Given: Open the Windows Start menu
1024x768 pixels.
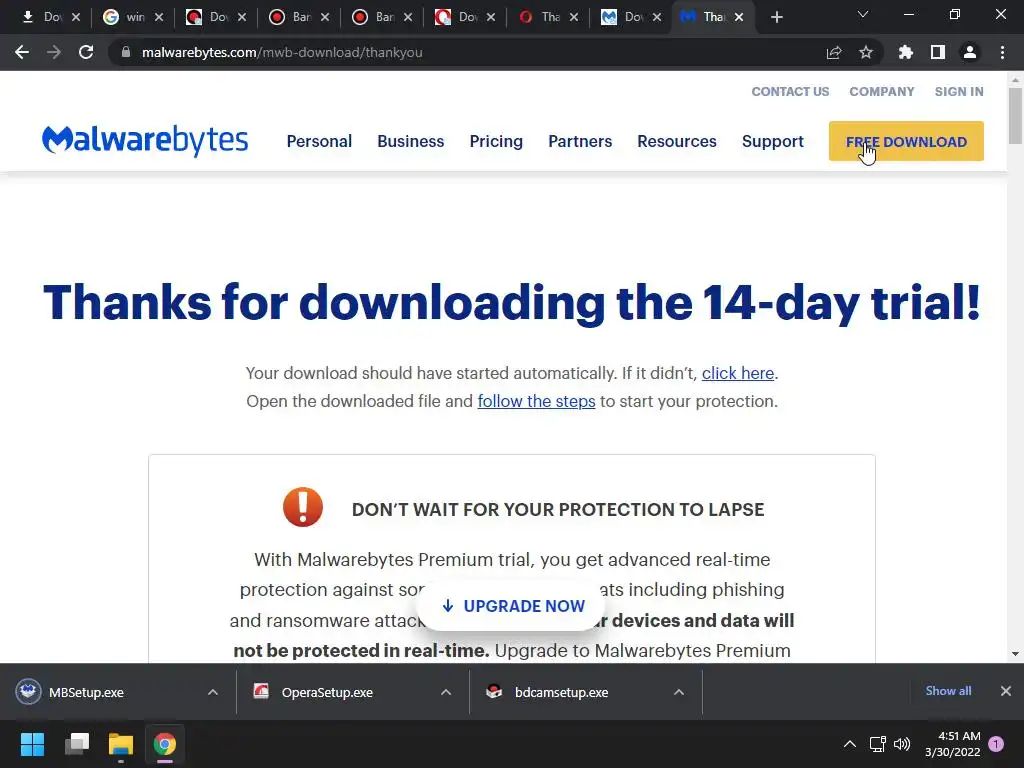Looking at the screenshot, I should click(x=32, y=744).
